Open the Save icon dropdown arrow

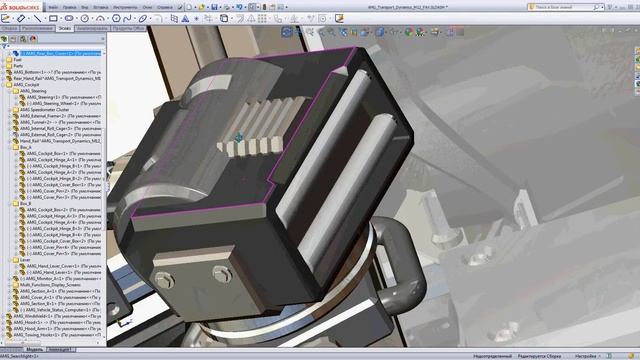[x=220, y=7]
